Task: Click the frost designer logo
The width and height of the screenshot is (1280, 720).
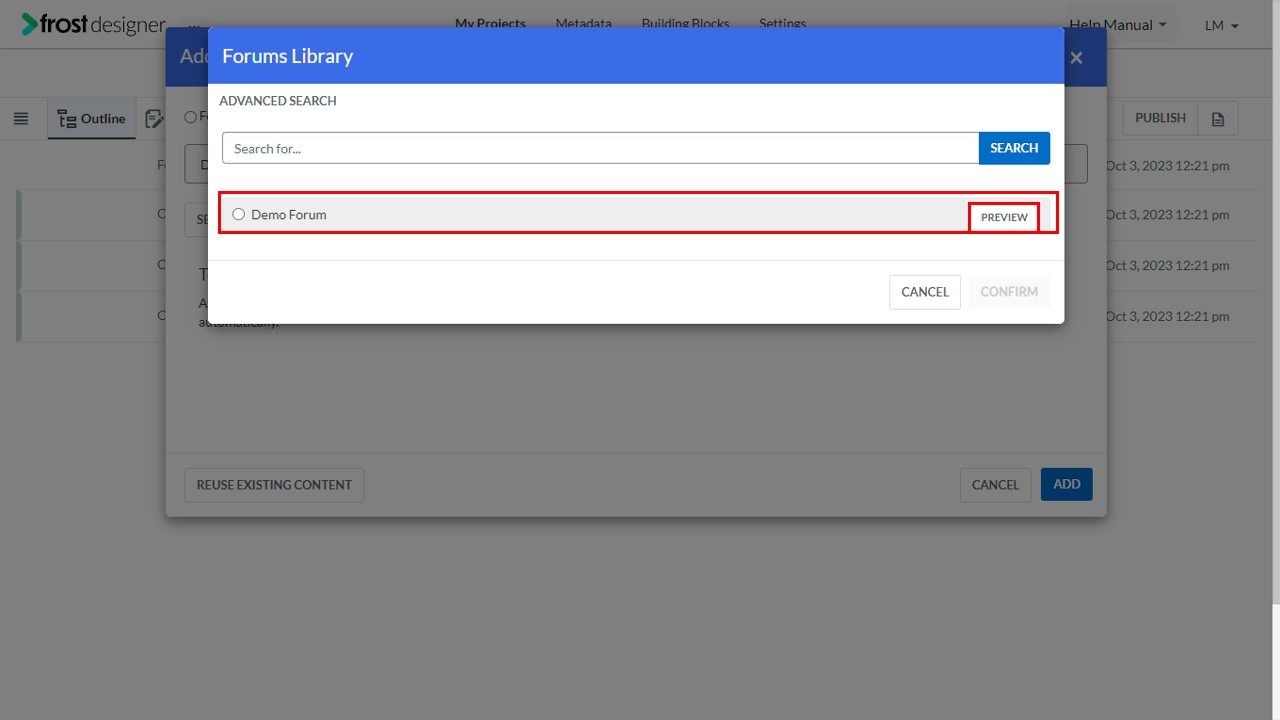Action: point(93,24)
